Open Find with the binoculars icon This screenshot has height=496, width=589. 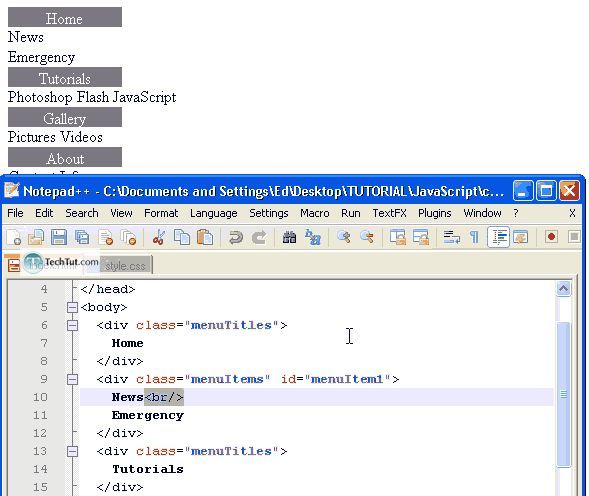289,237
